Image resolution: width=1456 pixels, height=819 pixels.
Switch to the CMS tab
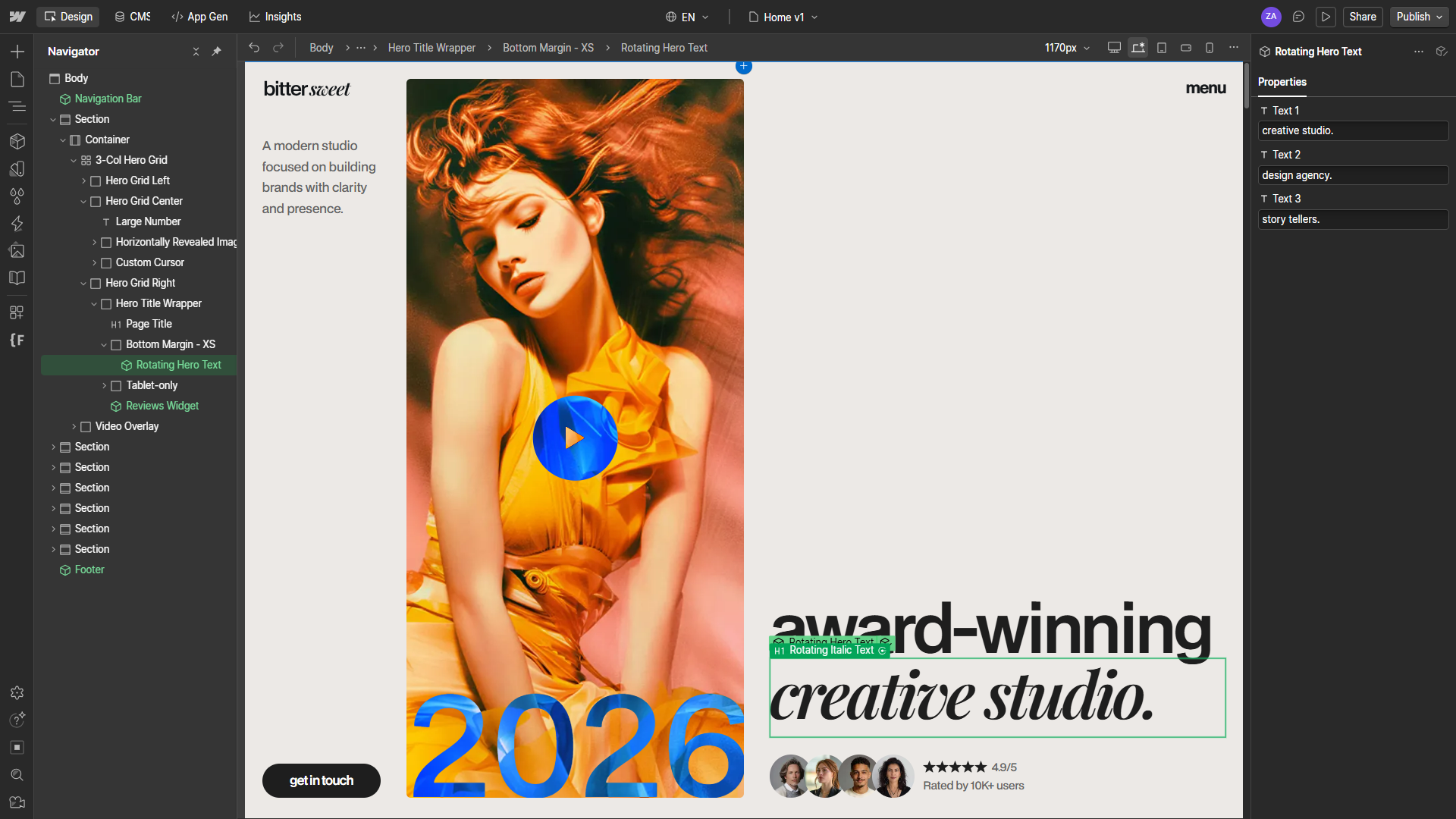132,17
